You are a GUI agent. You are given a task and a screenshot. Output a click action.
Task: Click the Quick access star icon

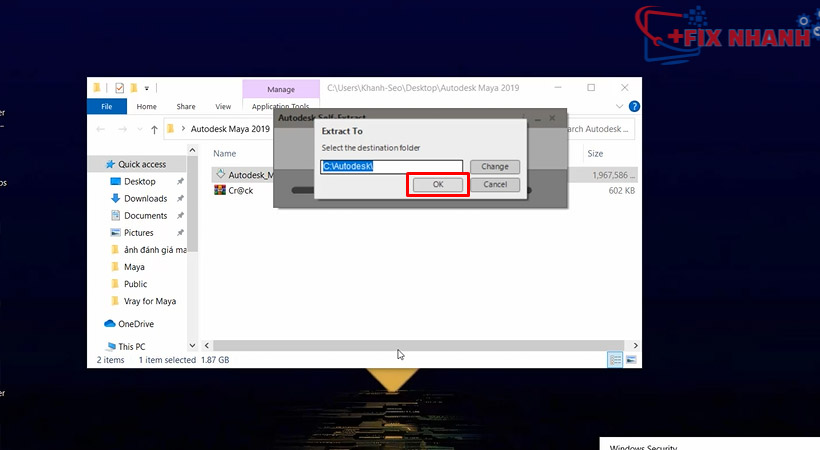(x=109, y=164)
